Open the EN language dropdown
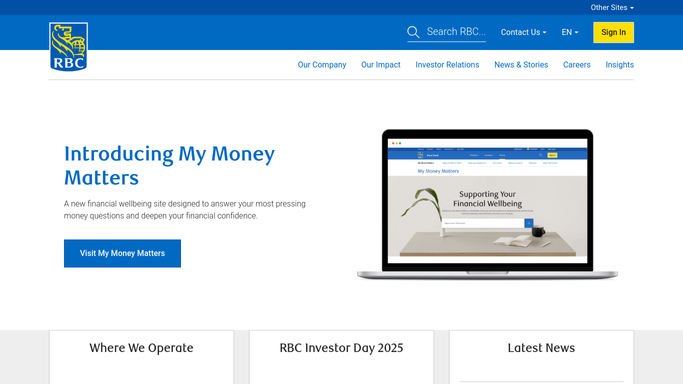Screen dimensions: 683x384 tap(570, 32)
